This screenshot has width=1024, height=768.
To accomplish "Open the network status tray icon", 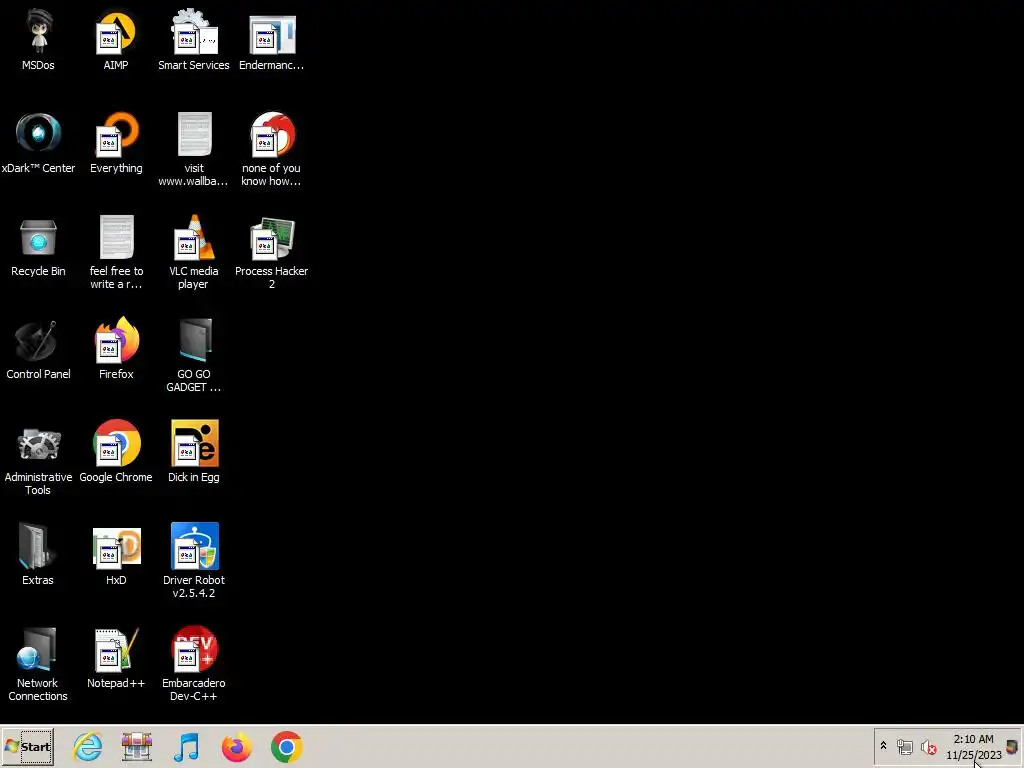I will click(904, 746).
